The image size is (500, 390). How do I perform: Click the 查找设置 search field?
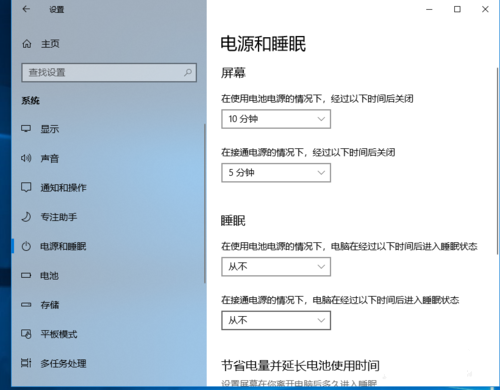point(109,72)
